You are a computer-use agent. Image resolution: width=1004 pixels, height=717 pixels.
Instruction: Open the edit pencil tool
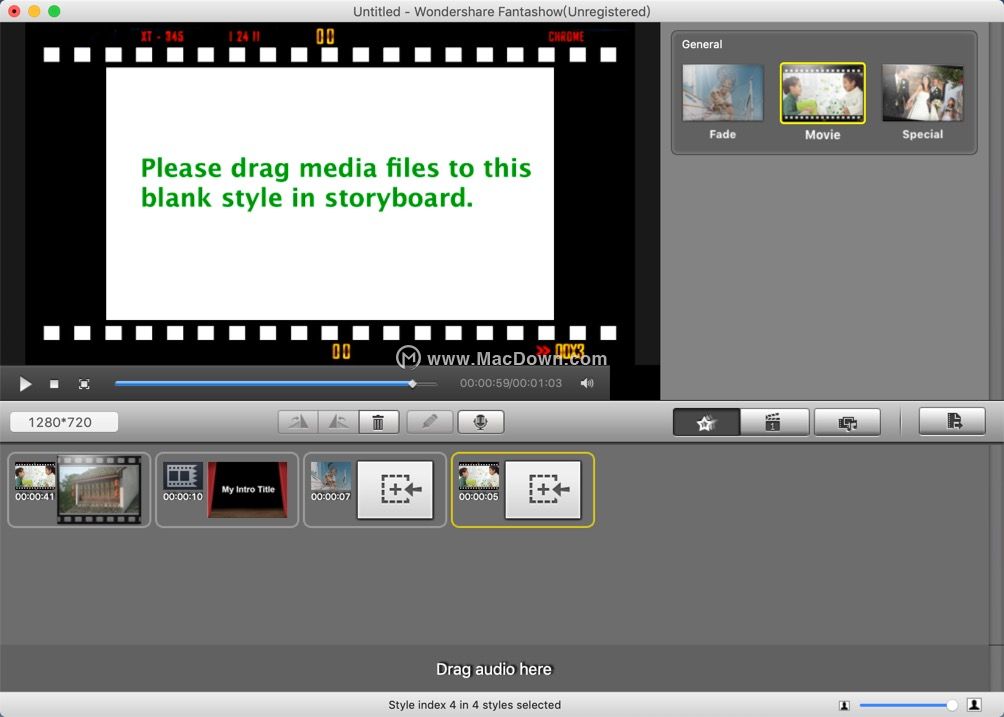coord(430,422)
